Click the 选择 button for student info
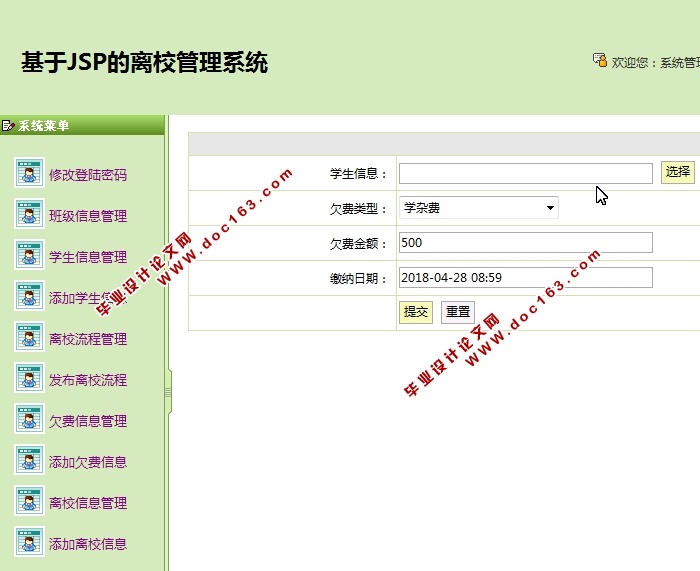The height and width of the screenshot is (571, 700). [x=678, y=172]
